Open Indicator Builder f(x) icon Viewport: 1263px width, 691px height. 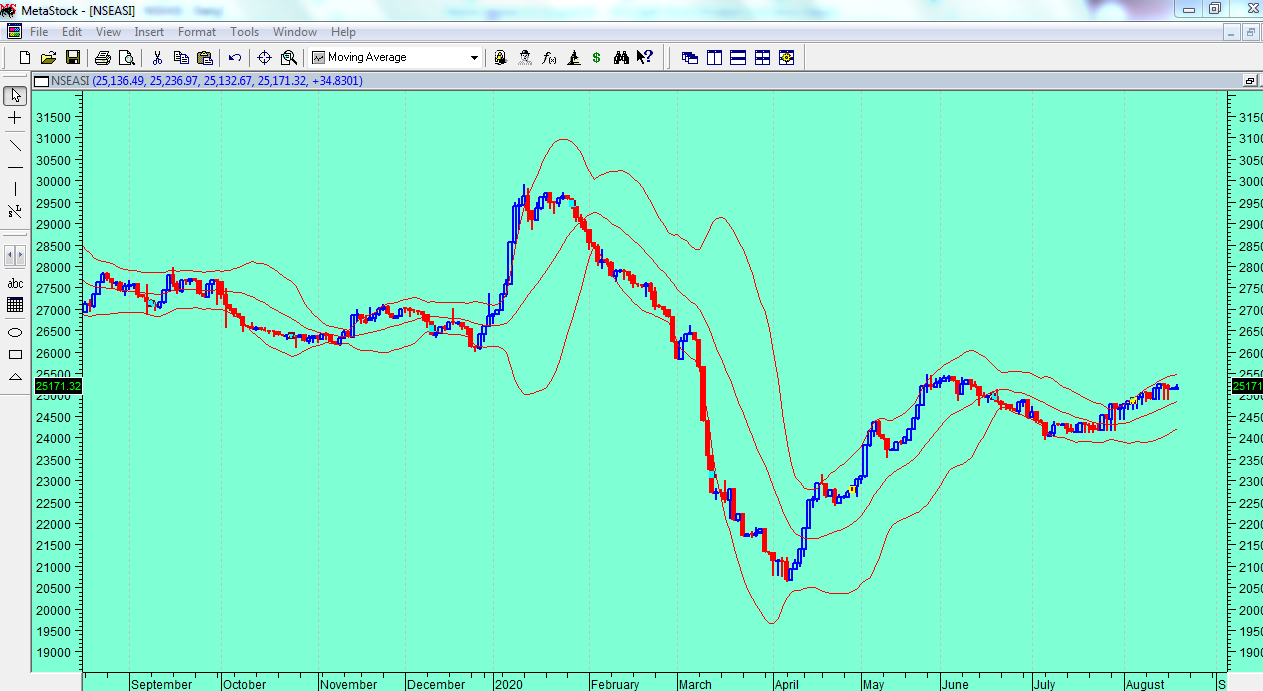[x=549, y=58]
